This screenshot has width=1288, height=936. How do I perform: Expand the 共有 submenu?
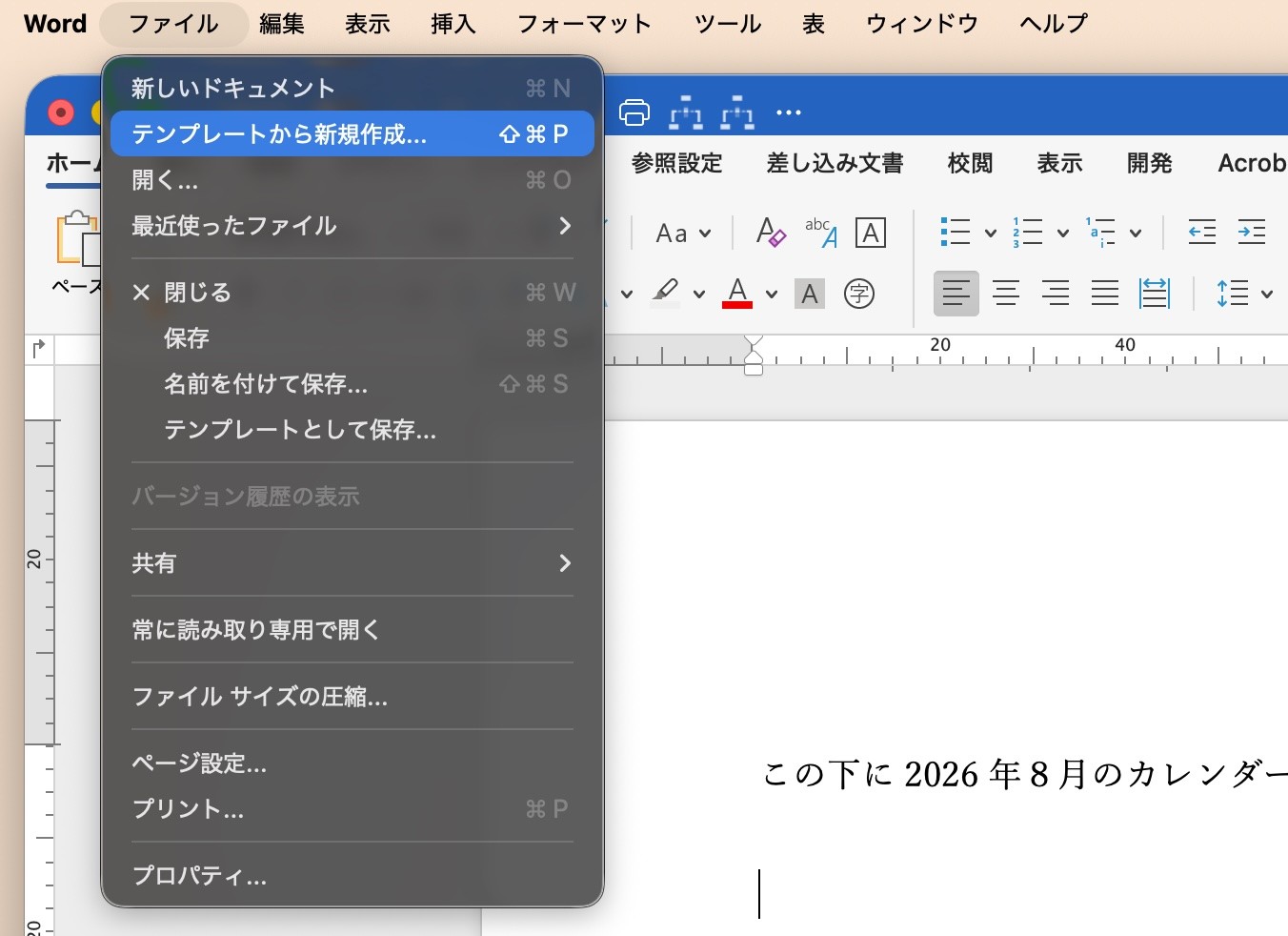tap(352, 563)
